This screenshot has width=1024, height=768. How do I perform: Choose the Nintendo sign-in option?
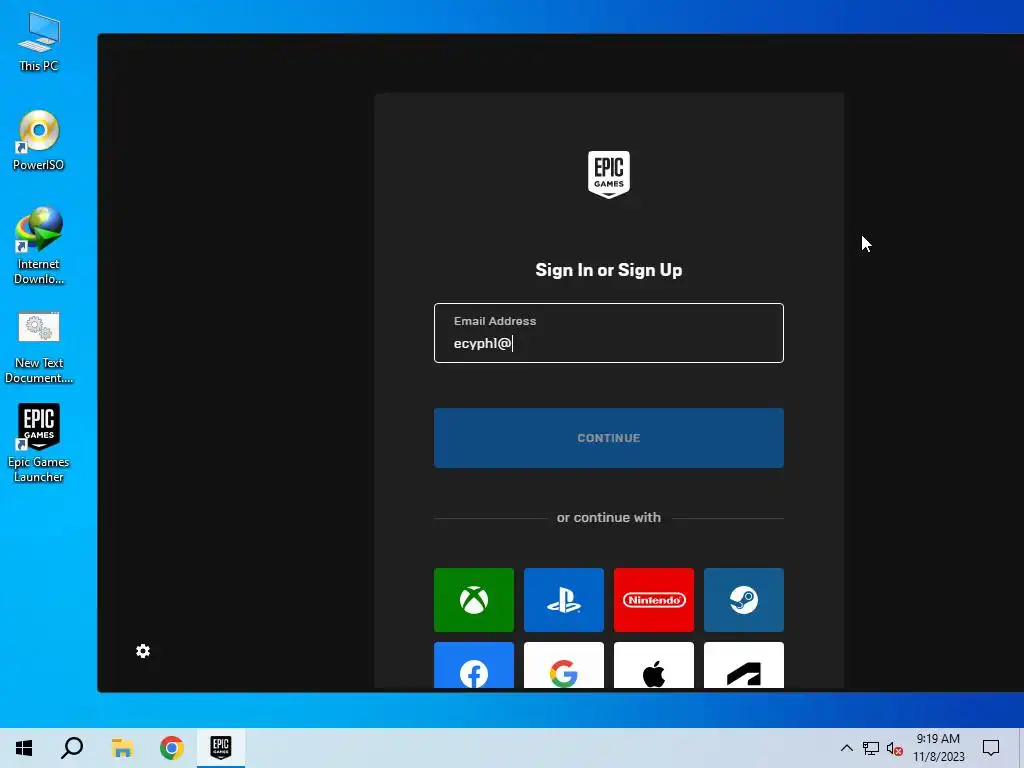pyautogui.click(x=654, y=600)
